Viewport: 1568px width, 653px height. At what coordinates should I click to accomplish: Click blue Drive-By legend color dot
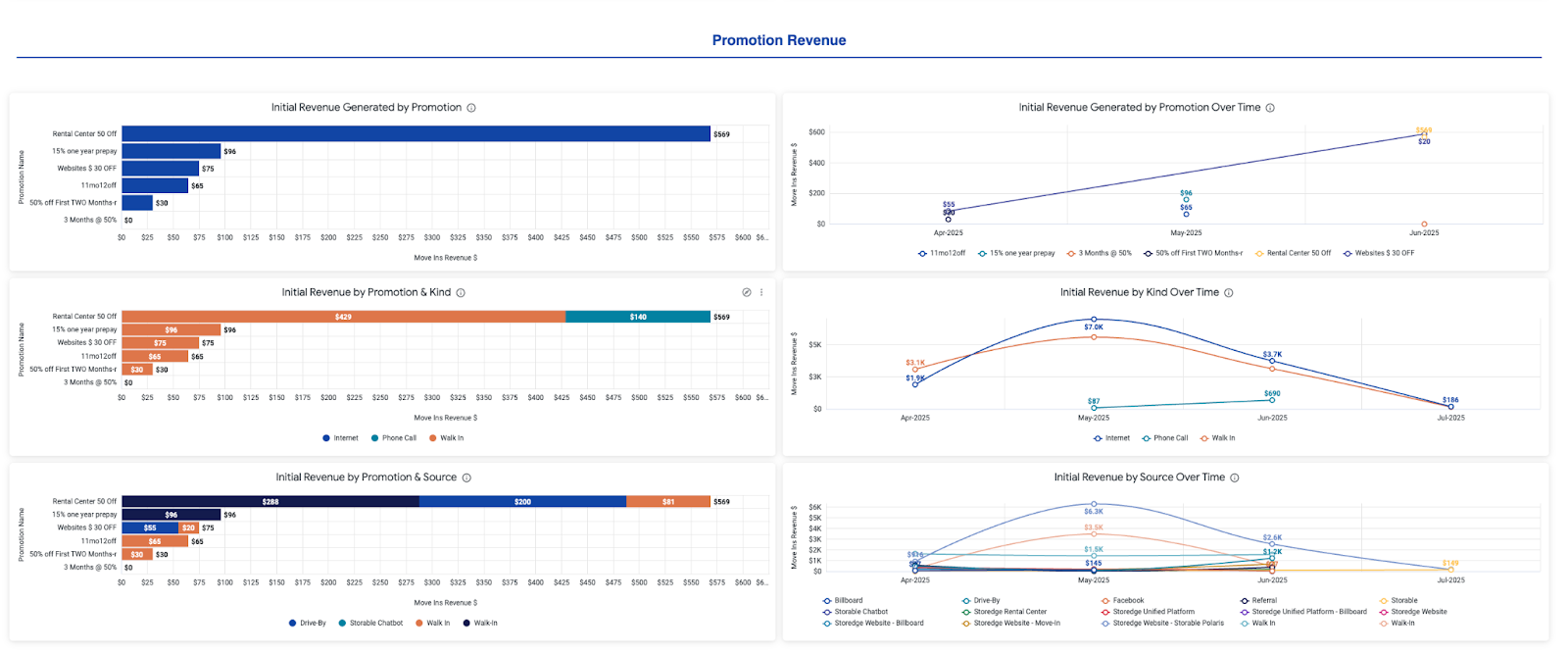pyautogui.click(x=292, y=624)
